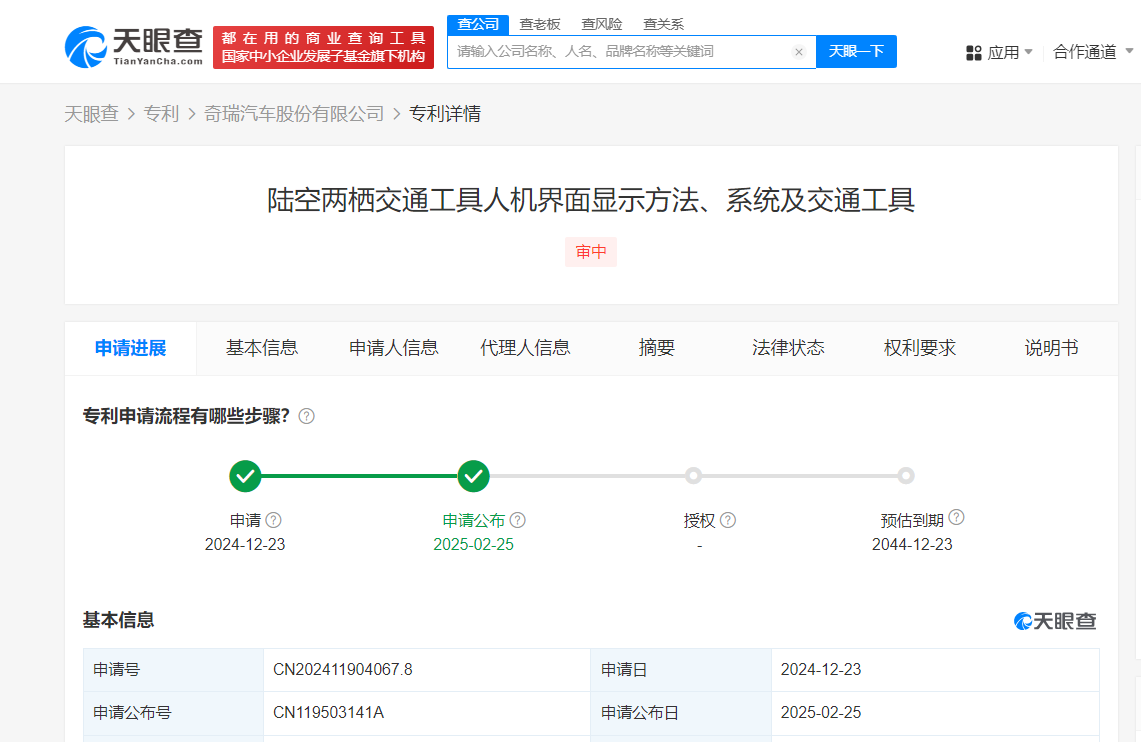Viewport: 1141px width, 742px height.
Task: Click the help icon beside 申请公布 step
Action: click(517, 520)
